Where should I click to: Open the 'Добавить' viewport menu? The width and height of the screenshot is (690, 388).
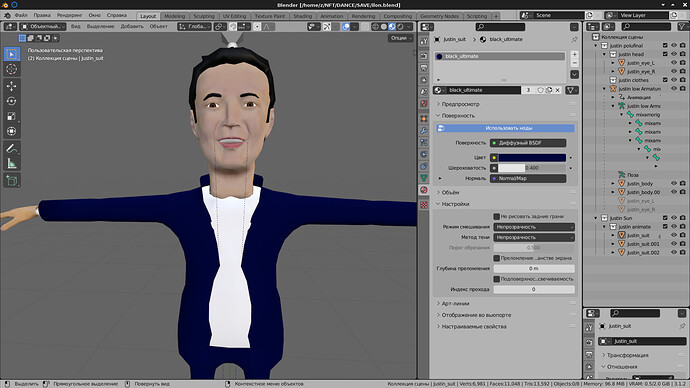tap(132, 26)
